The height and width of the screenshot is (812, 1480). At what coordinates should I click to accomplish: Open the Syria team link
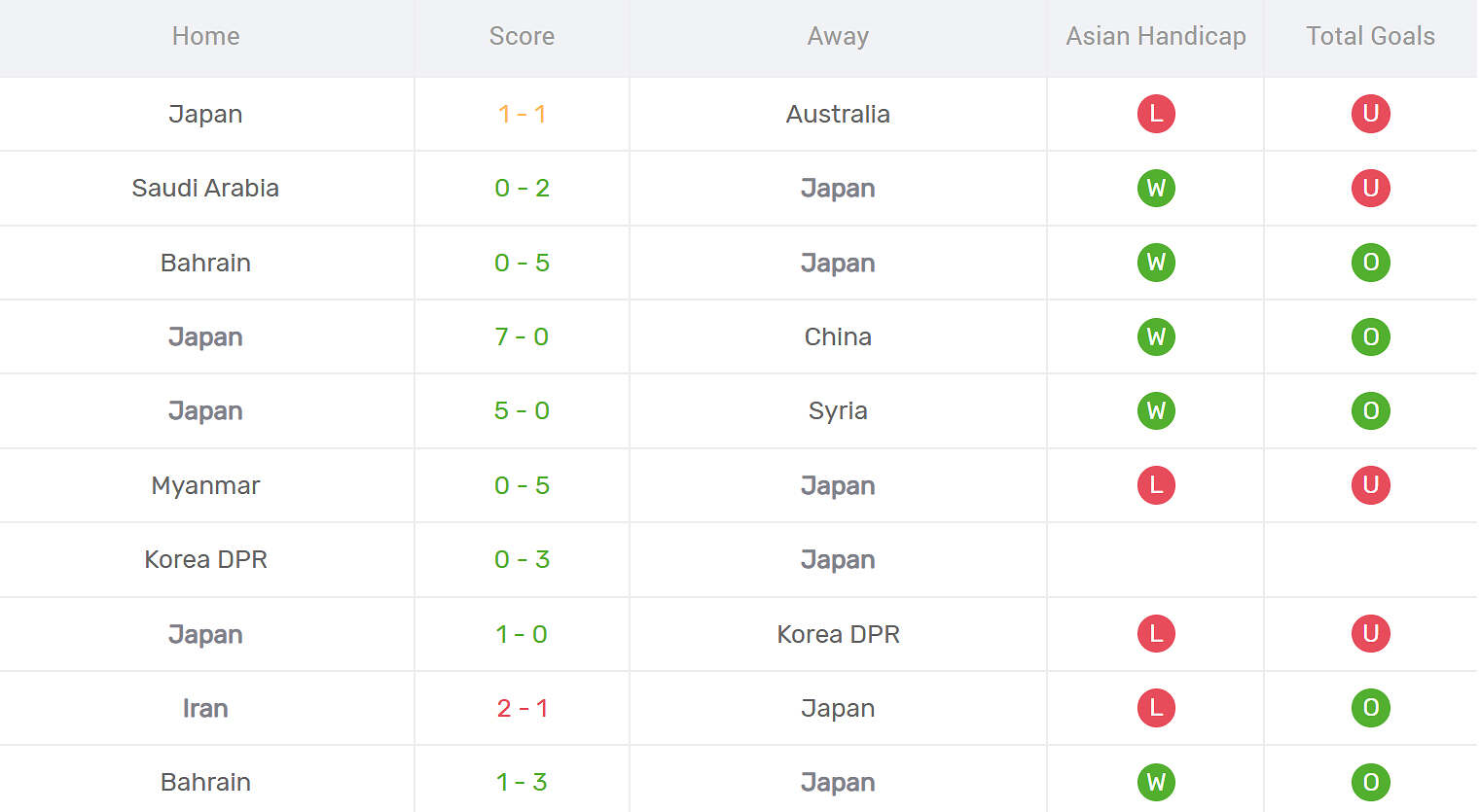tap(838, 410)
